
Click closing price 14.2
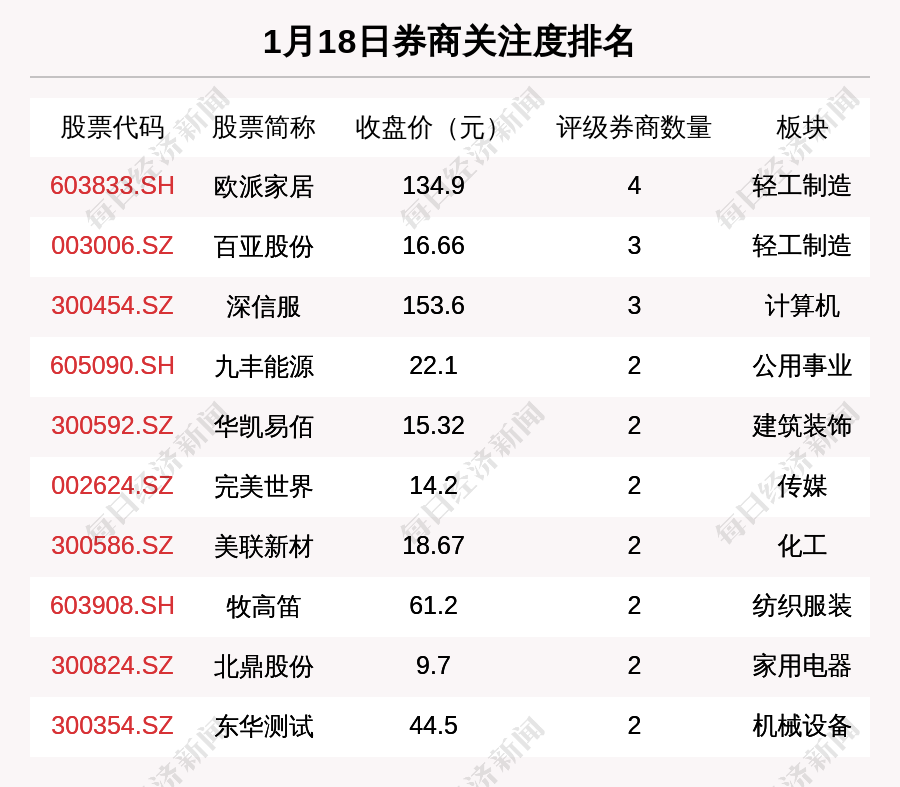[433, 486]
